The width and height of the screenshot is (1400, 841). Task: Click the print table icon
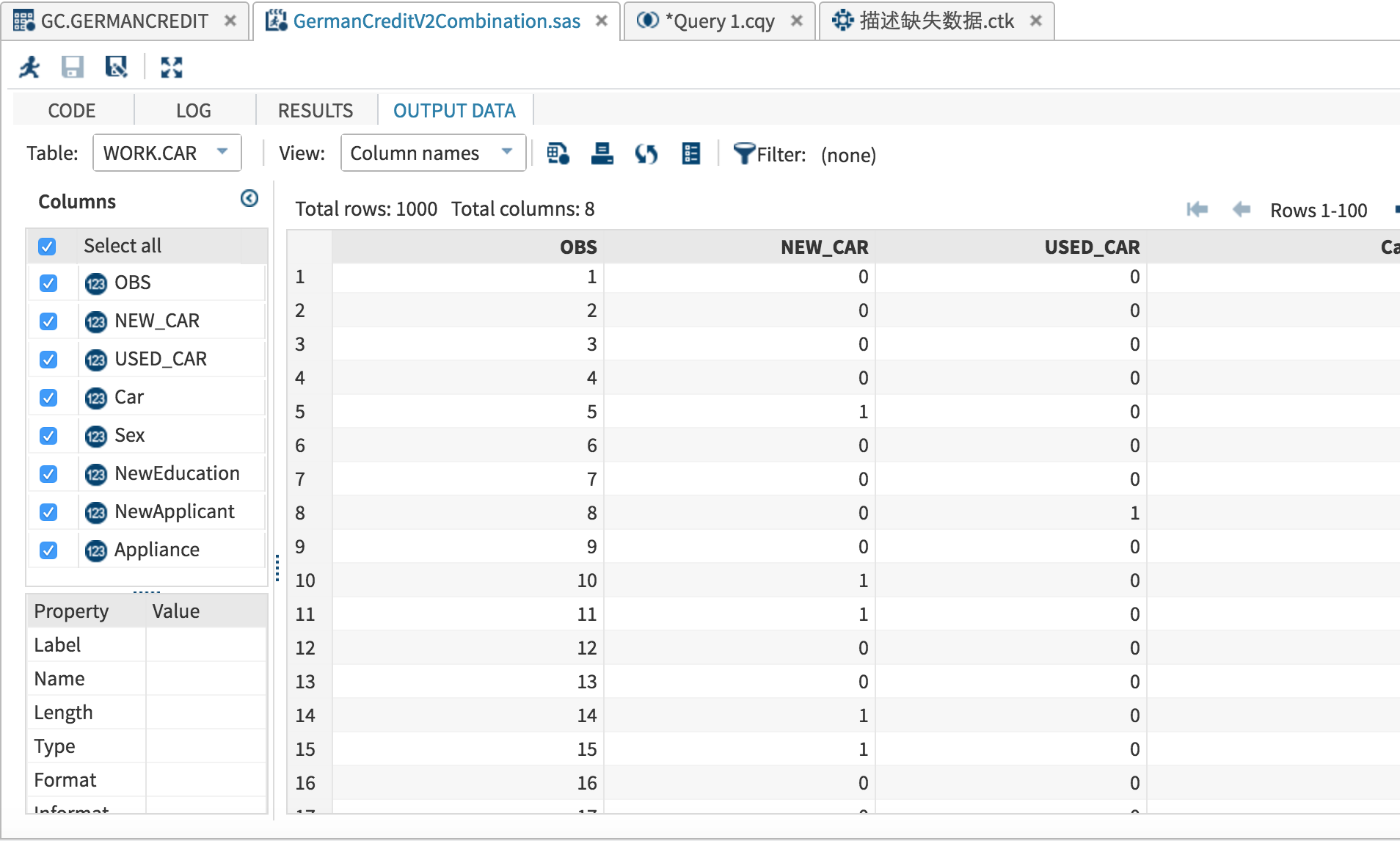click(602, 154)
